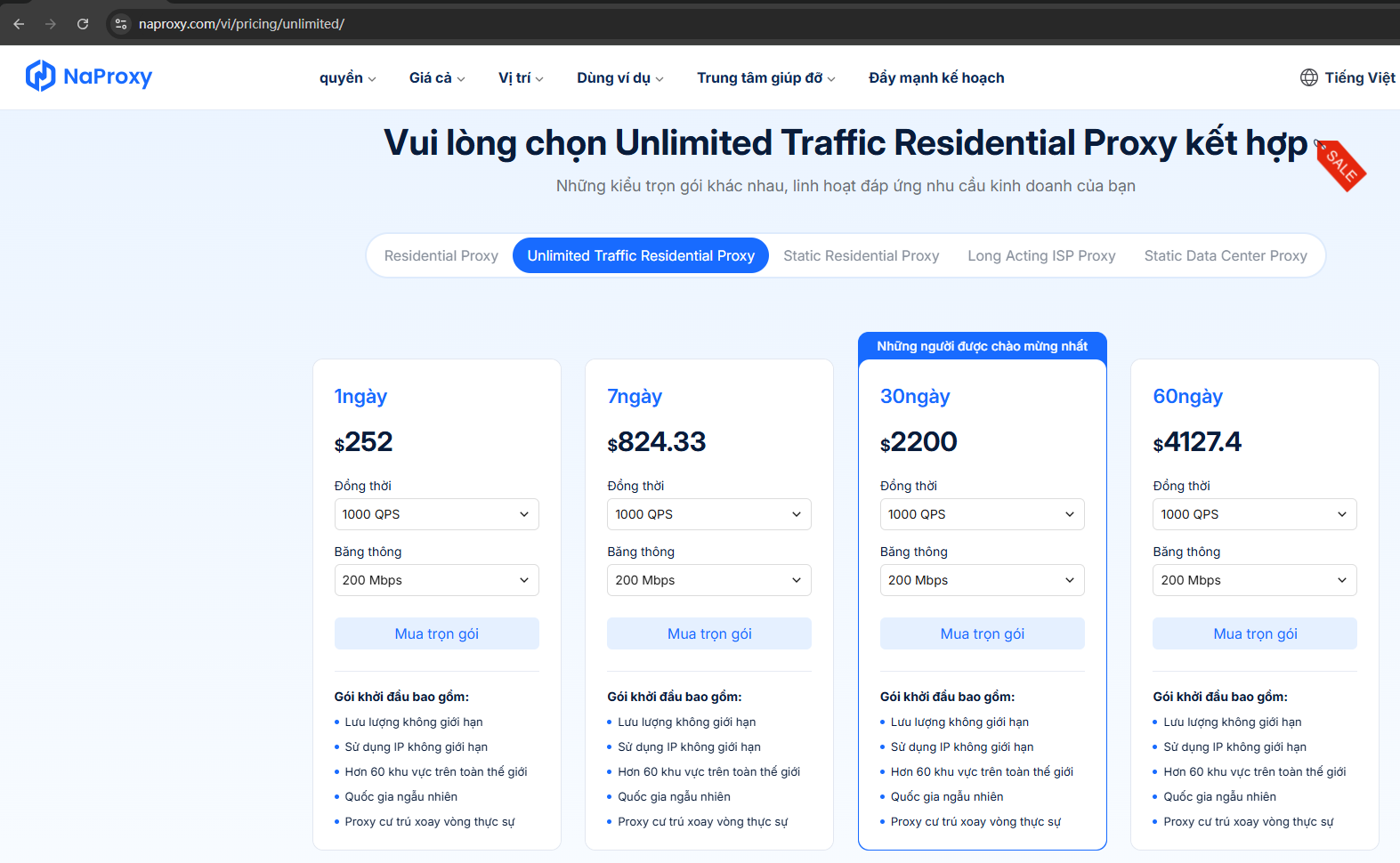Open the 30ngày plan QPS dropdown
This screenshot has width=1400, height=863.
pos(983,514)
